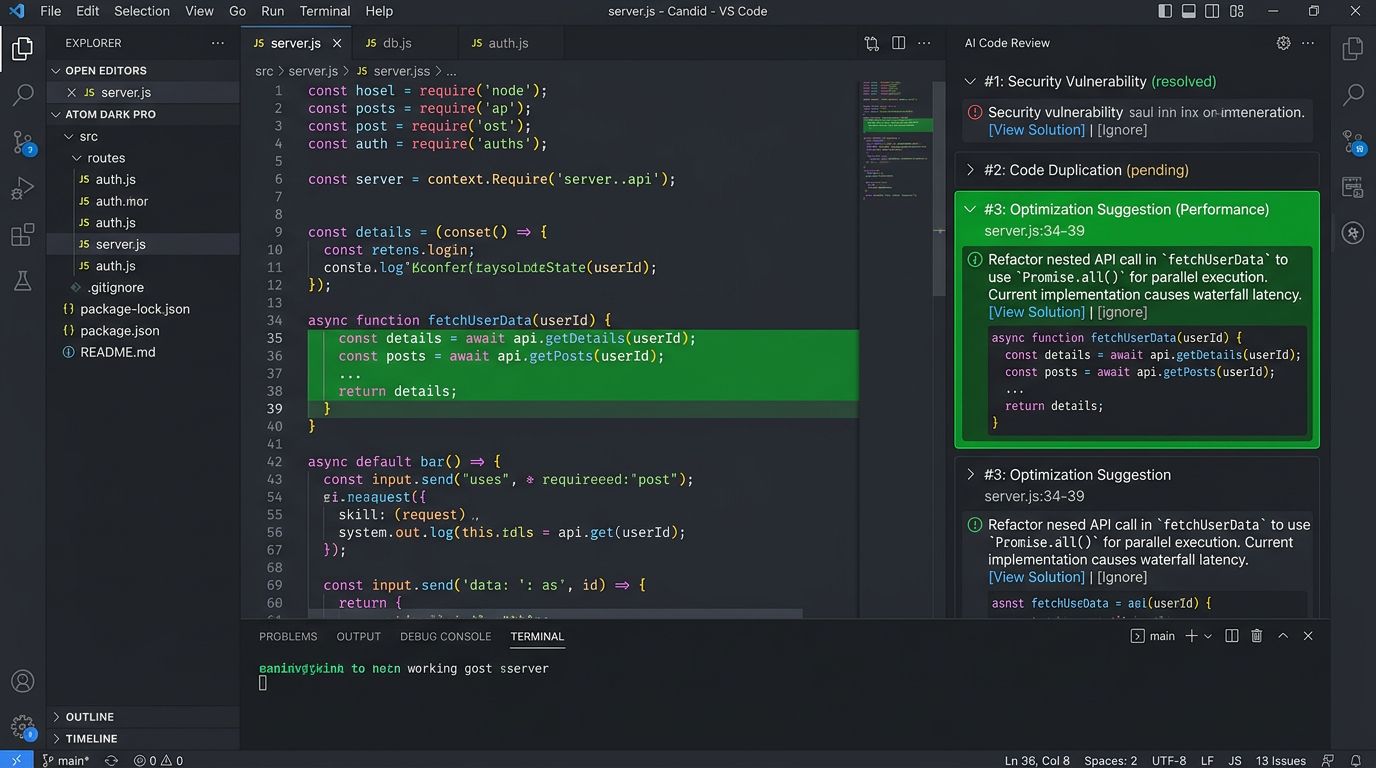Close the terminal panel
Image resolution: width=1376 pixels, height=768 pixels.
[x=1308, y=636]
